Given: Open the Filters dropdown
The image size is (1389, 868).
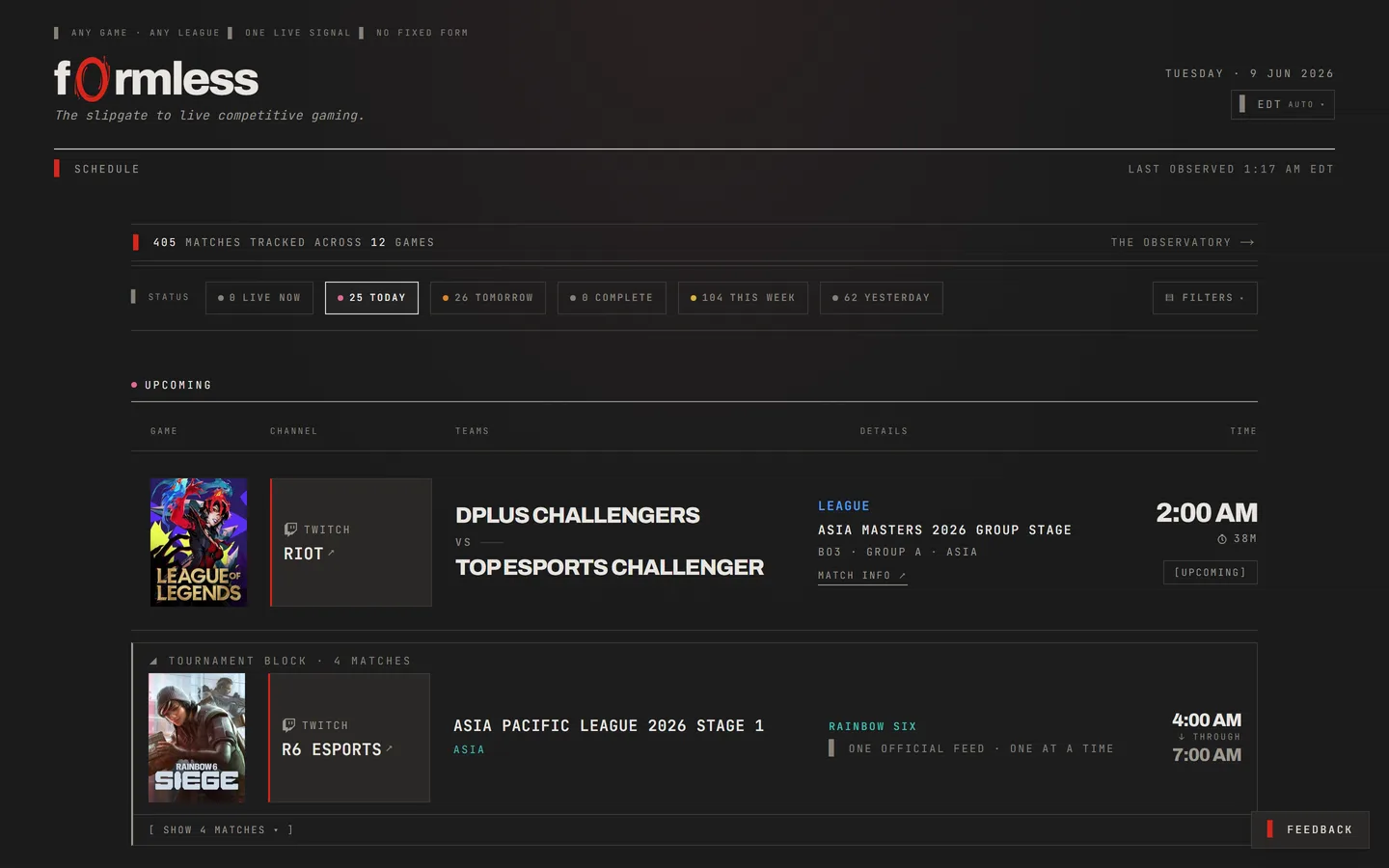Looking at the screenshot, I should (1205, 298).
